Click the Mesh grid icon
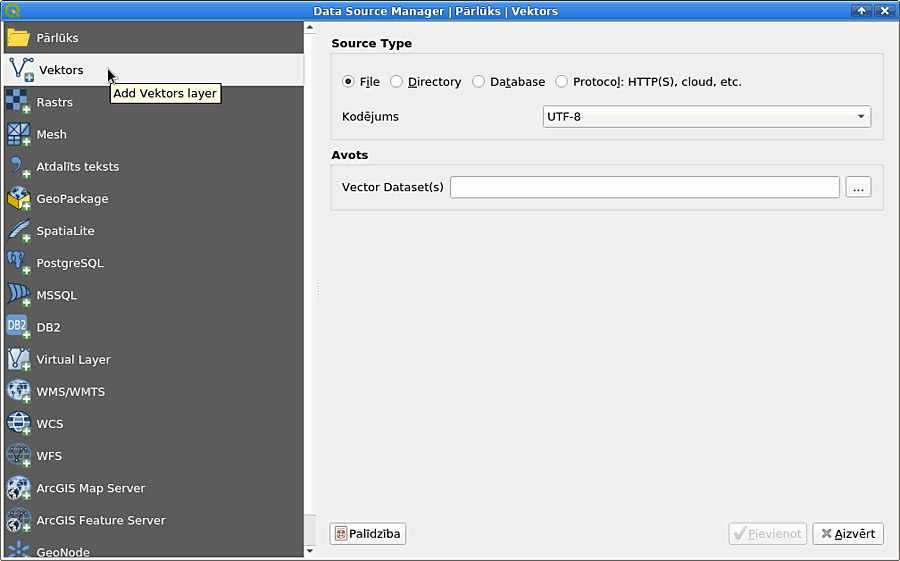Image resolution: width=900 pixels, height=561 pixels. 18,134
